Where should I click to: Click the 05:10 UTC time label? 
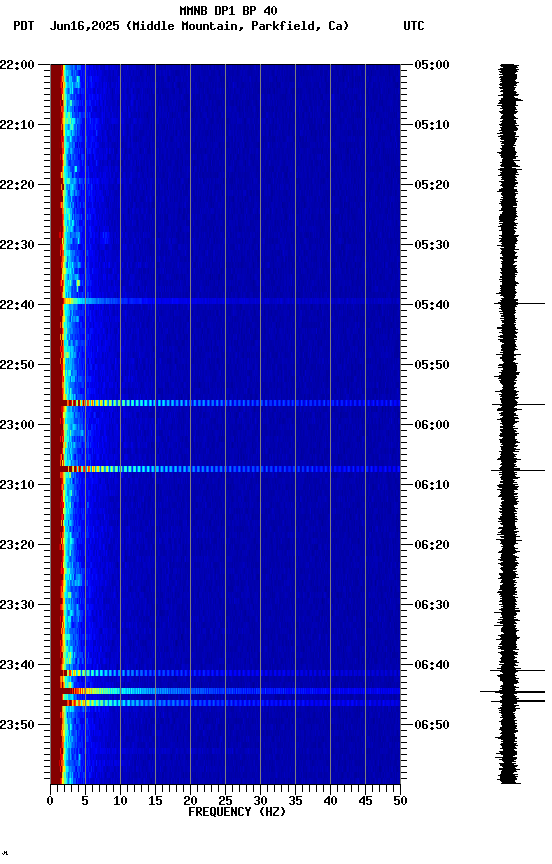click(432, 125)
